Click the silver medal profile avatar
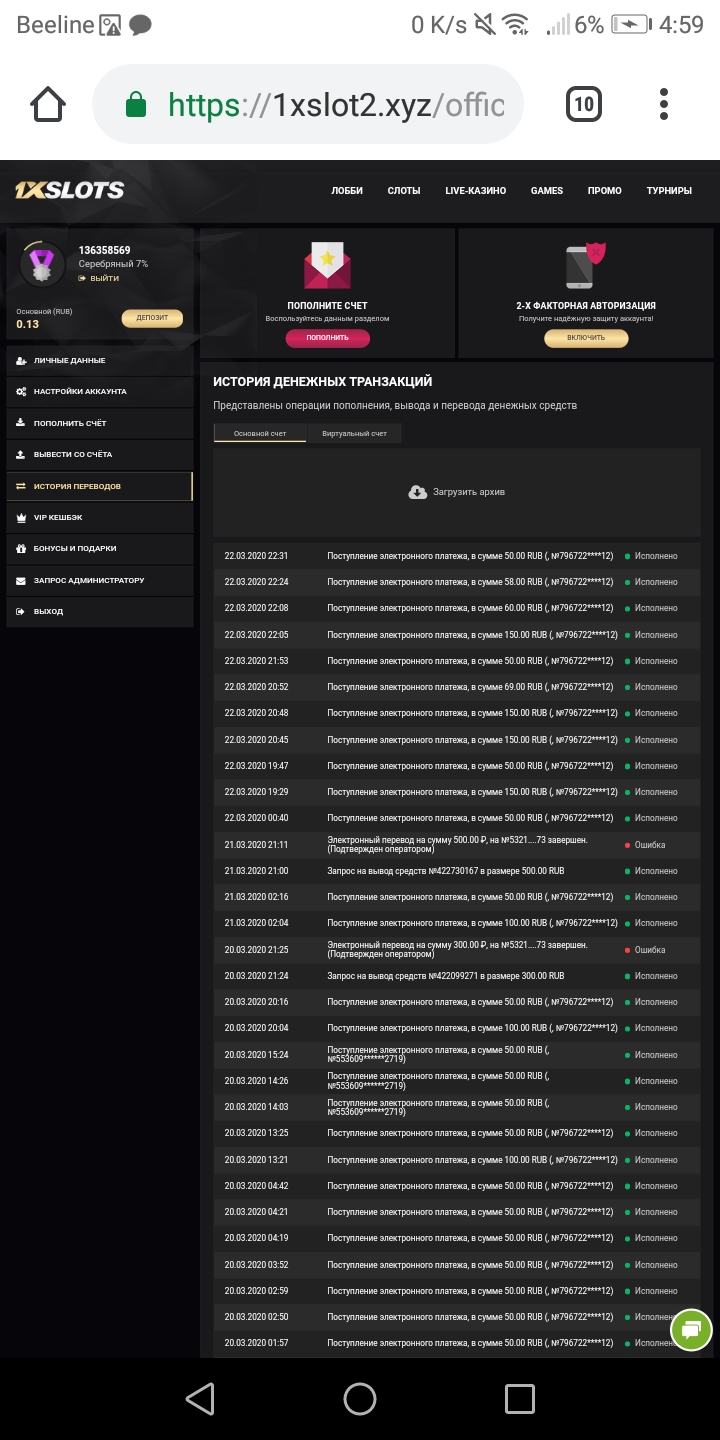The image size is (720, 1440). tap(42, 264)
